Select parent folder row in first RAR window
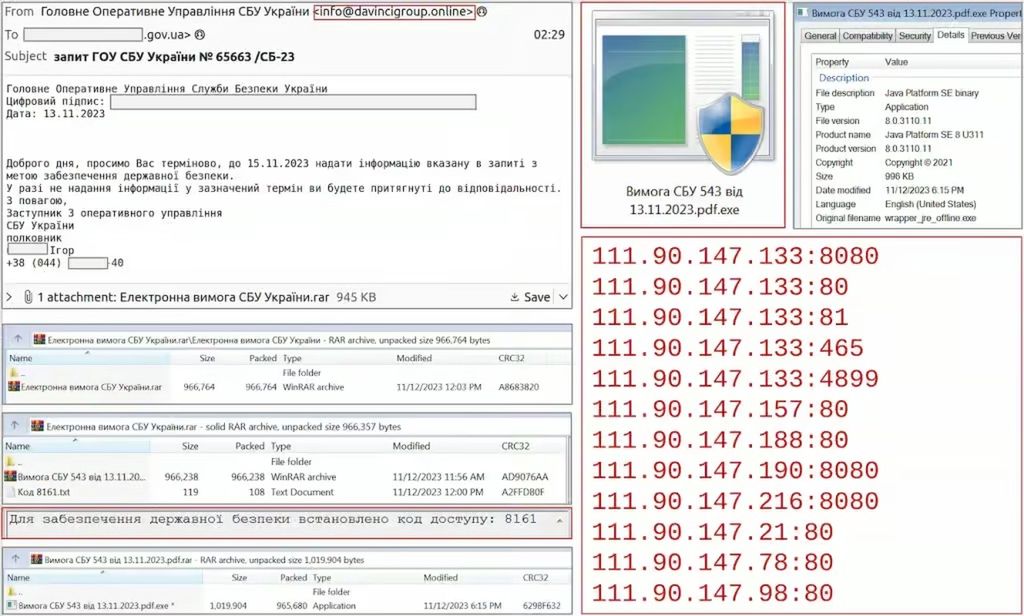The height and width of the screenshot is (616, 1024). [287, 372]
